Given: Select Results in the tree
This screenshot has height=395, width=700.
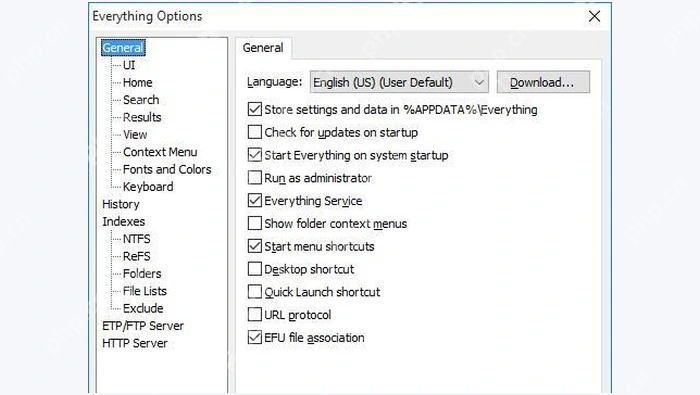Looking at the screenshot, I should point(142,117).
